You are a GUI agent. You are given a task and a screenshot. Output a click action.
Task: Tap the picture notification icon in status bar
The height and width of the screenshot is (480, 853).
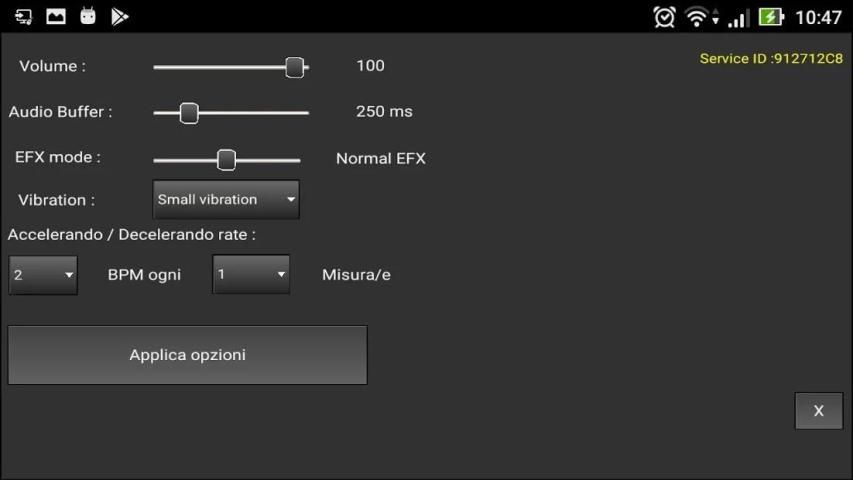tap(56, 16)
